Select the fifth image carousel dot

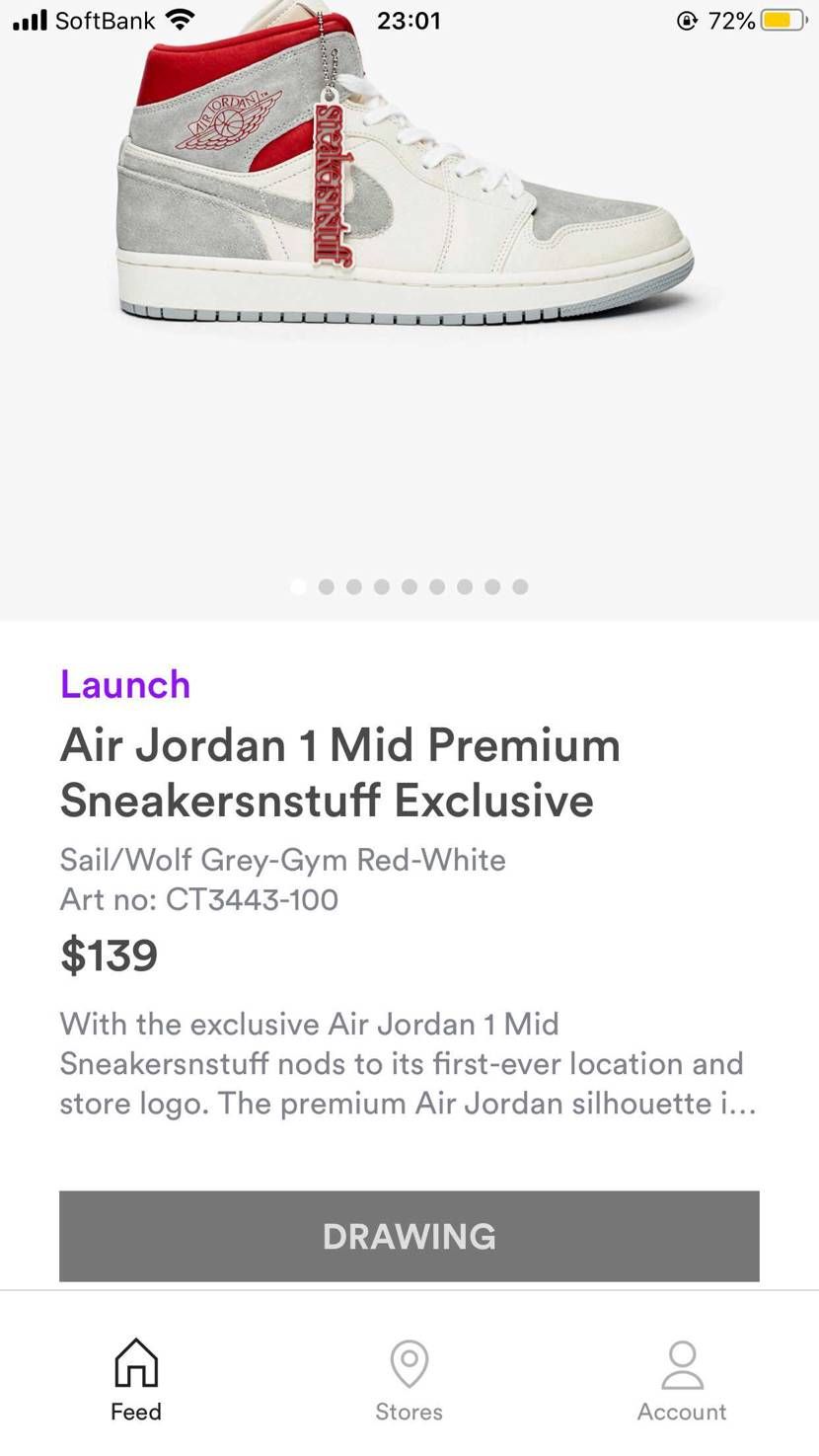pos(409,586)
